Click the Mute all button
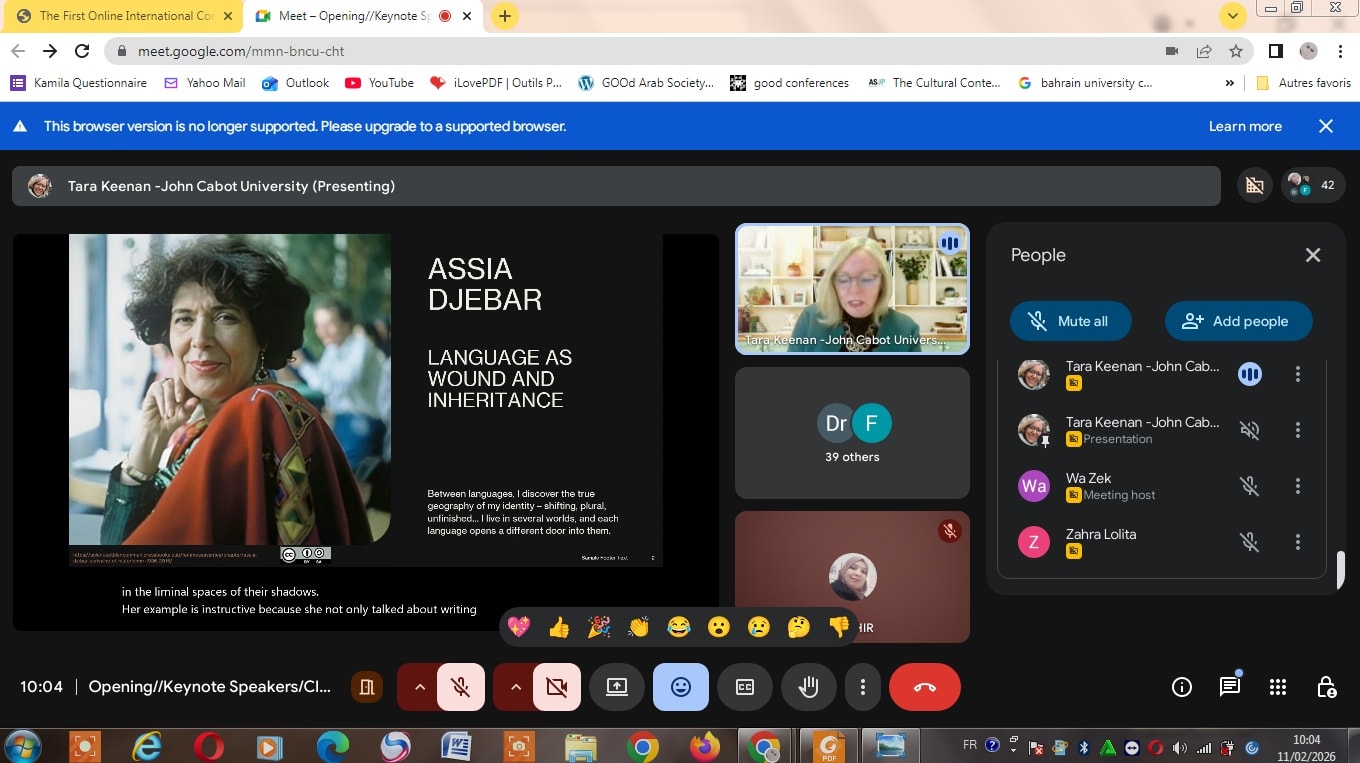The width and height of the screenshot is (1360, 763). [x=1070, y=321]
